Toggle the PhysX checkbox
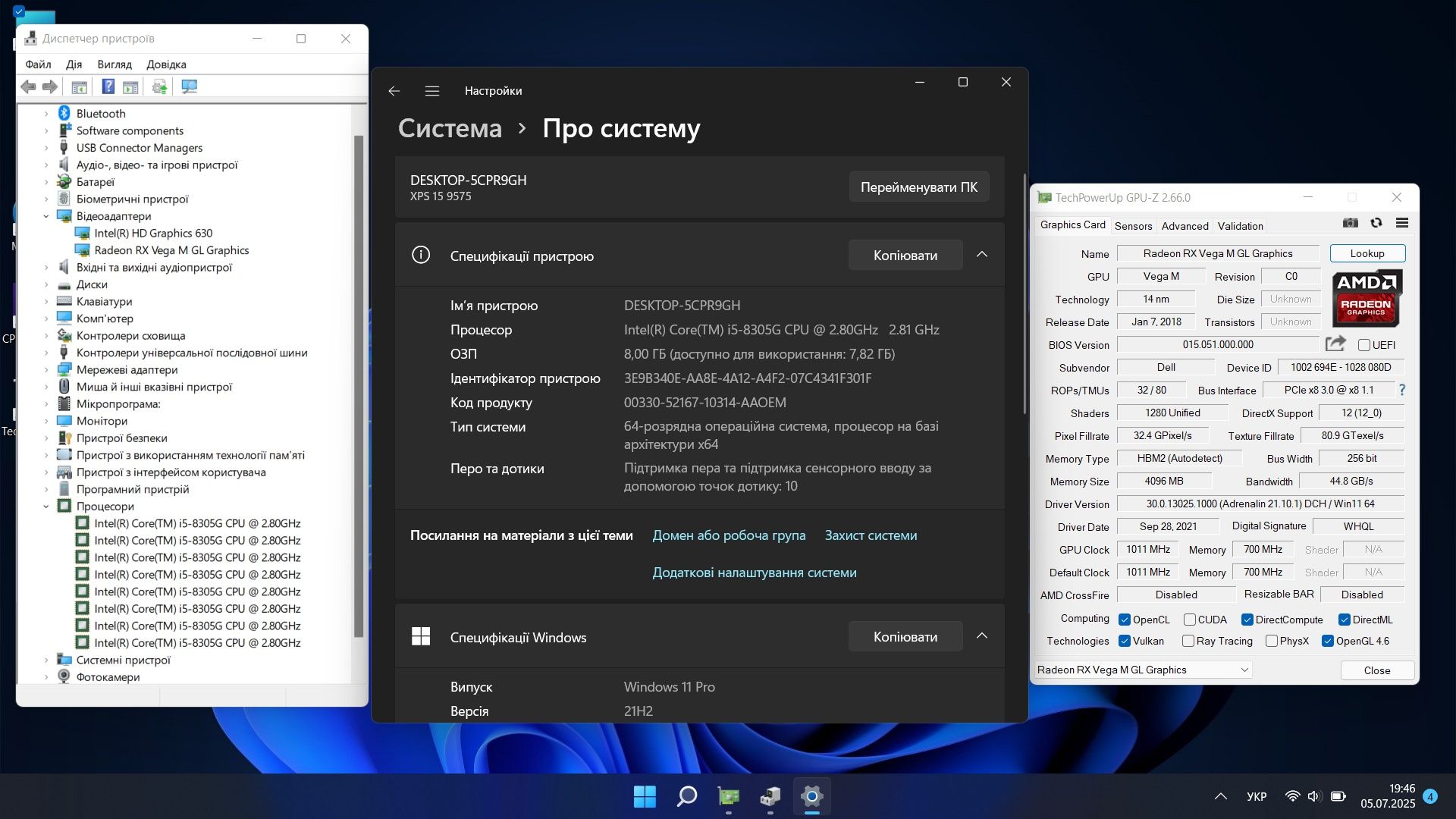 tap(1272, 641)
